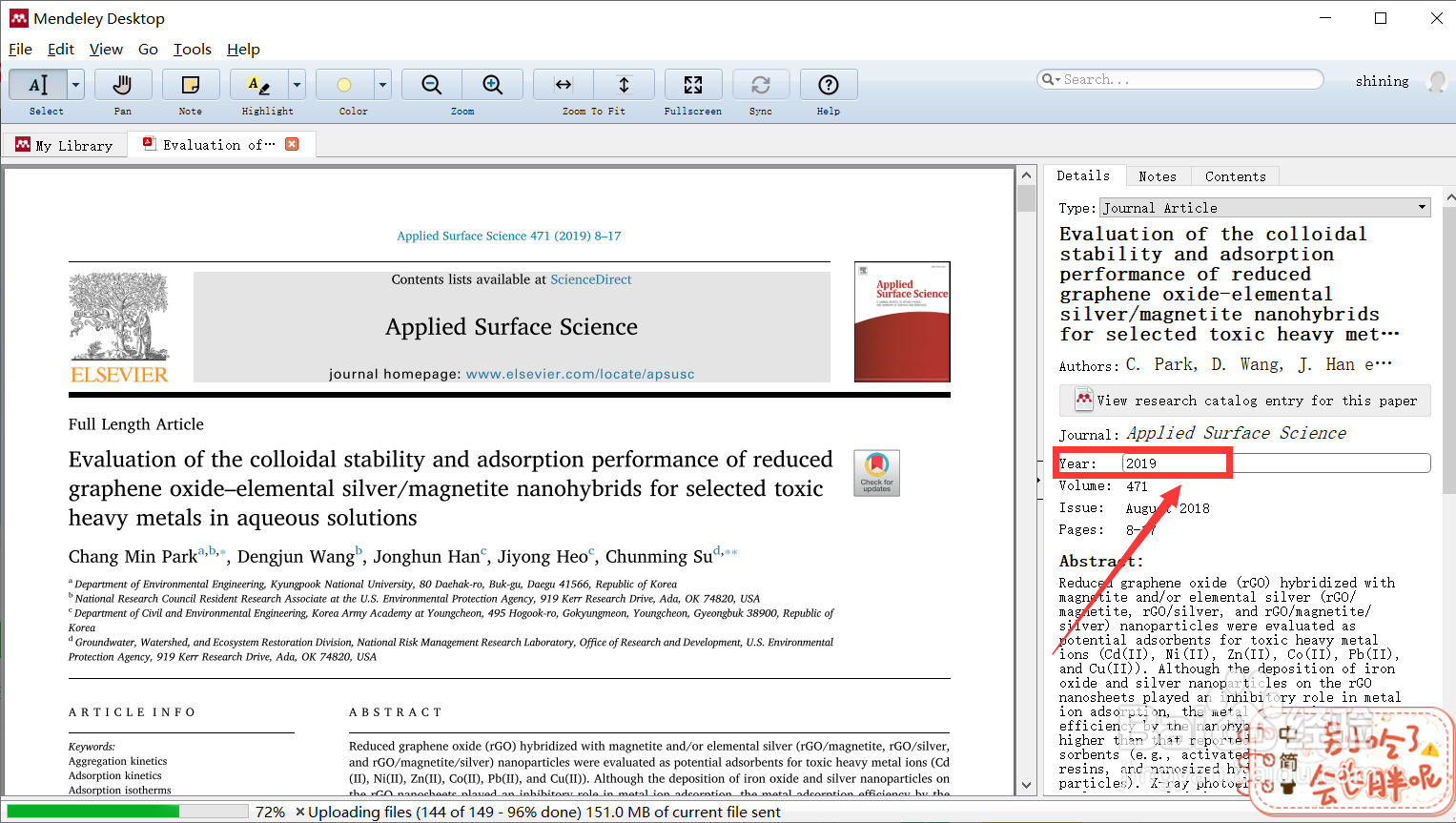This screenshot has width=1456, height=823.
Task: Click the Abstract heading in Details
Action: 1100,561
